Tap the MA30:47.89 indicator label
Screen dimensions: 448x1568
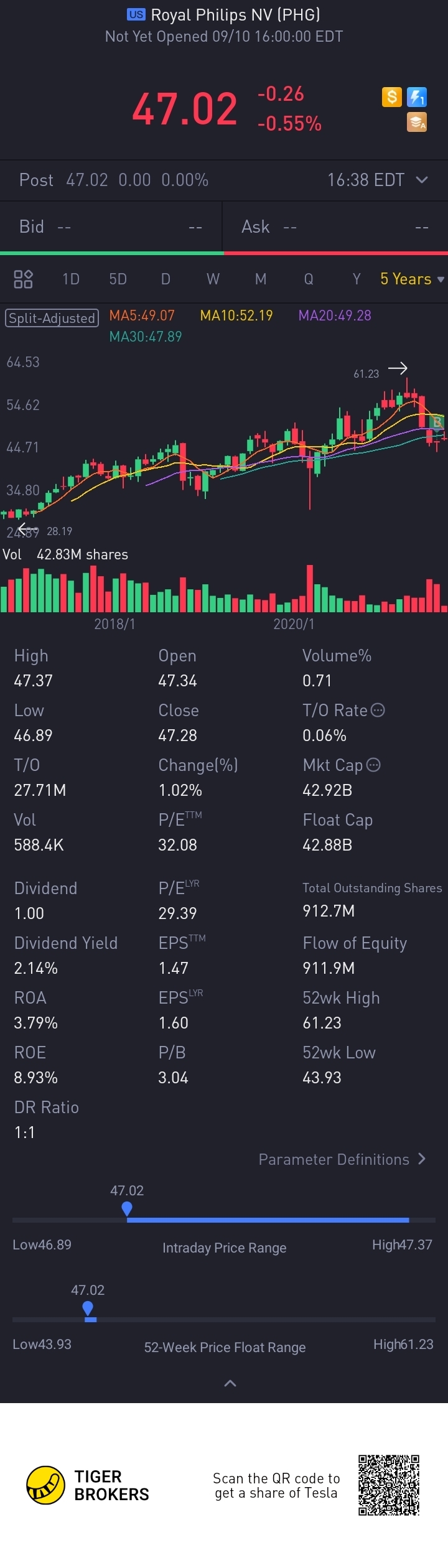146,337
